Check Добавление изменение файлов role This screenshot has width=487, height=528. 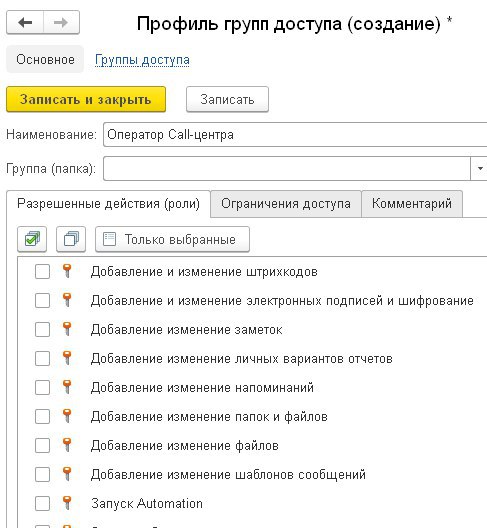coord(42,446)
